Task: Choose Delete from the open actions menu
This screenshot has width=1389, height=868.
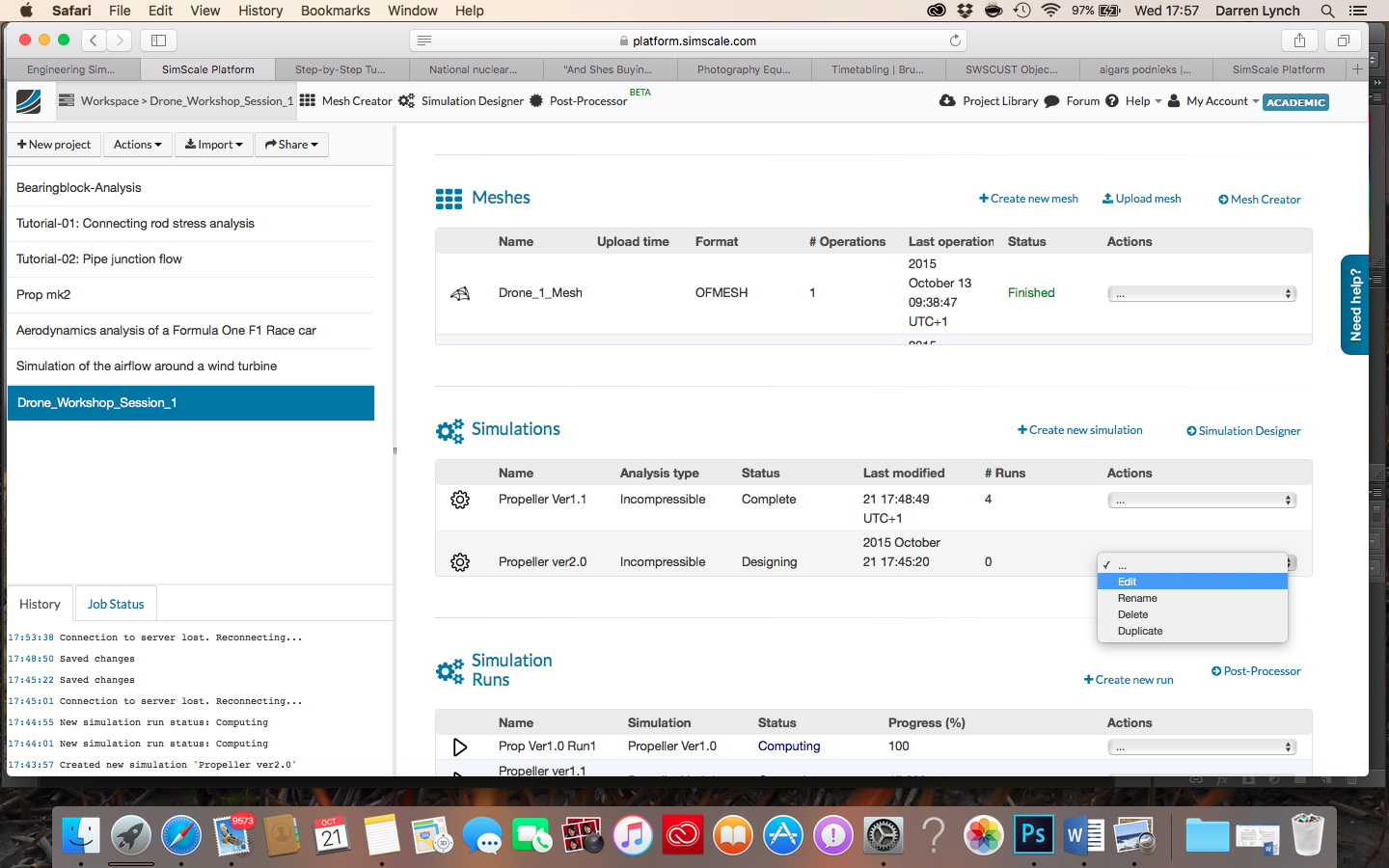Action: pyautogui.click(x=1192, y=614)
